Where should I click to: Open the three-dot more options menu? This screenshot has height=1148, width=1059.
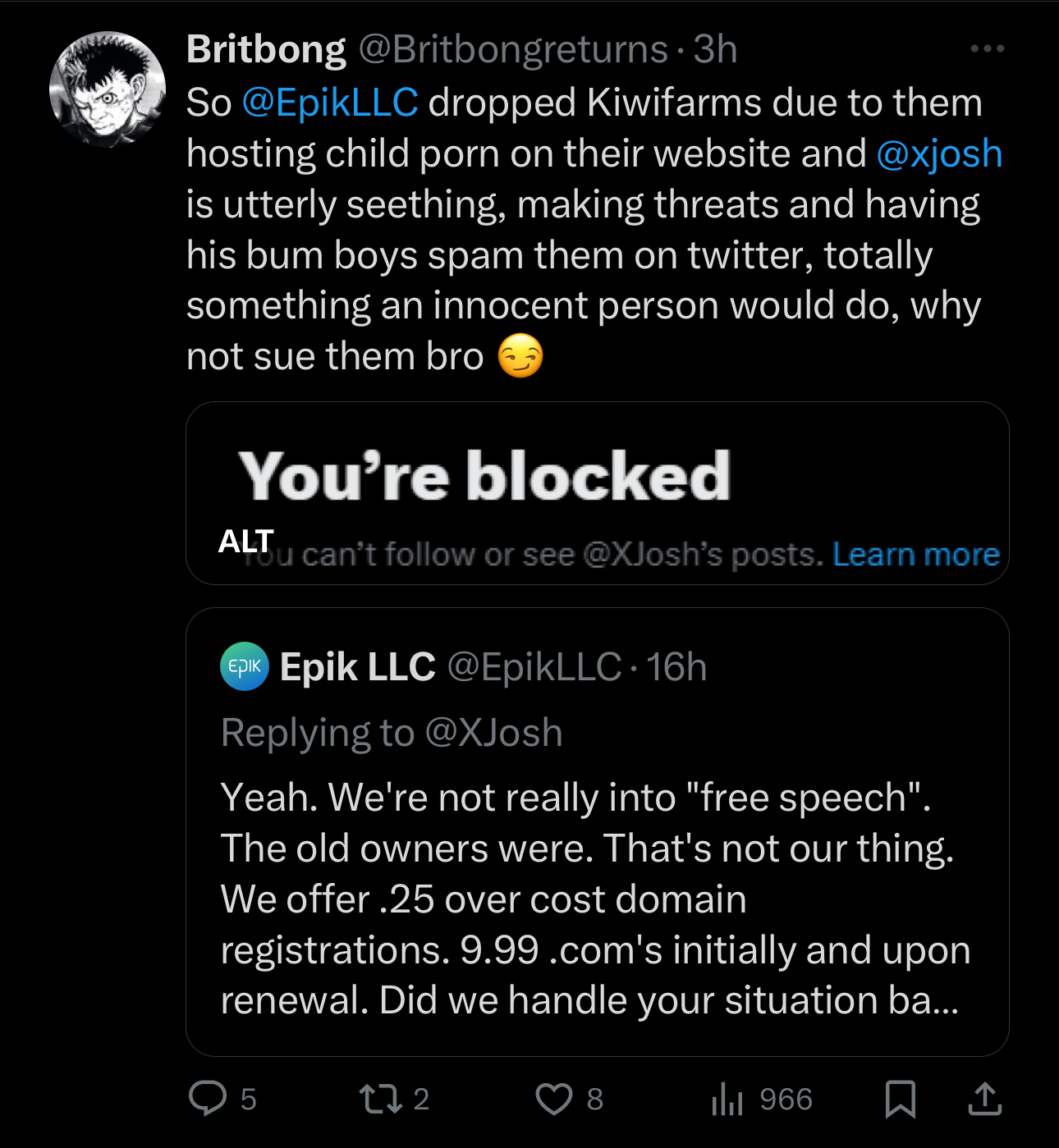pos(987,49)
